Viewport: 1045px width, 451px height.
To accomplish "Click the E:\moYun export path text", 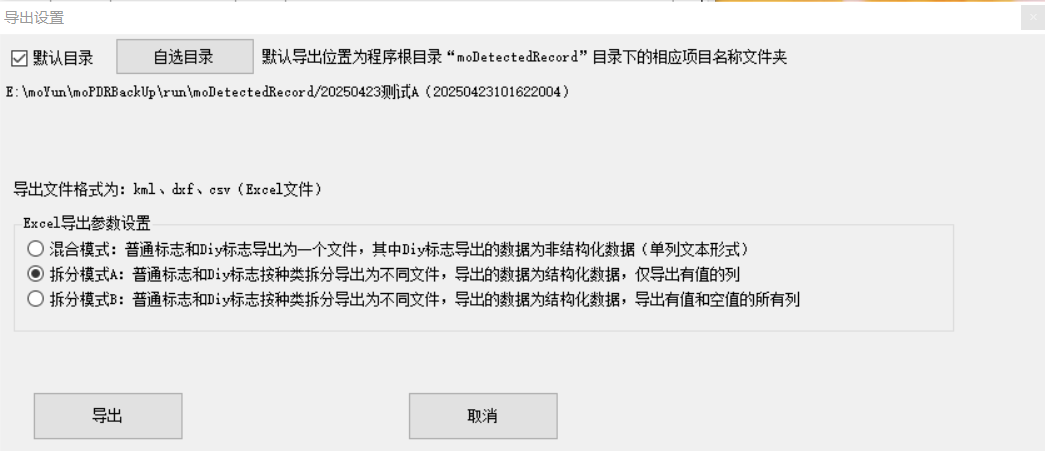I will pos(287,93).
